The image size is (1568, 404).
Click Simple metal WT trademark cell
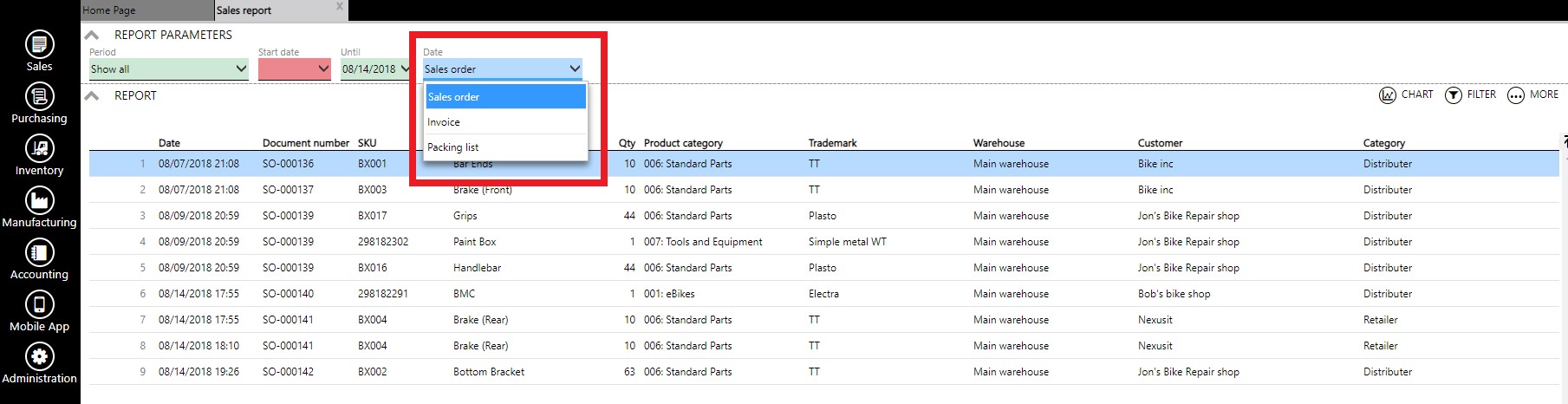pyautogui.click(x=848, y=242)
